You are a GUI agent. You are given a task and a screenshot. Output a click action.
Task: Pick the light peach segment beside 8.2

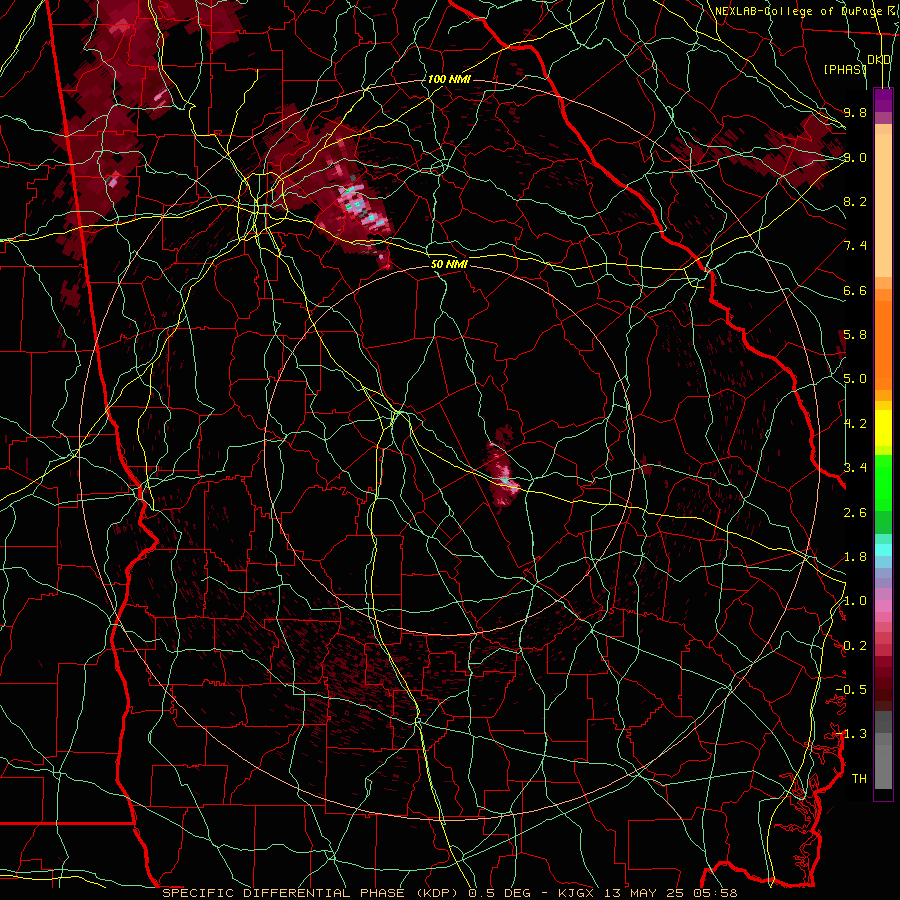tap(883, 205)
